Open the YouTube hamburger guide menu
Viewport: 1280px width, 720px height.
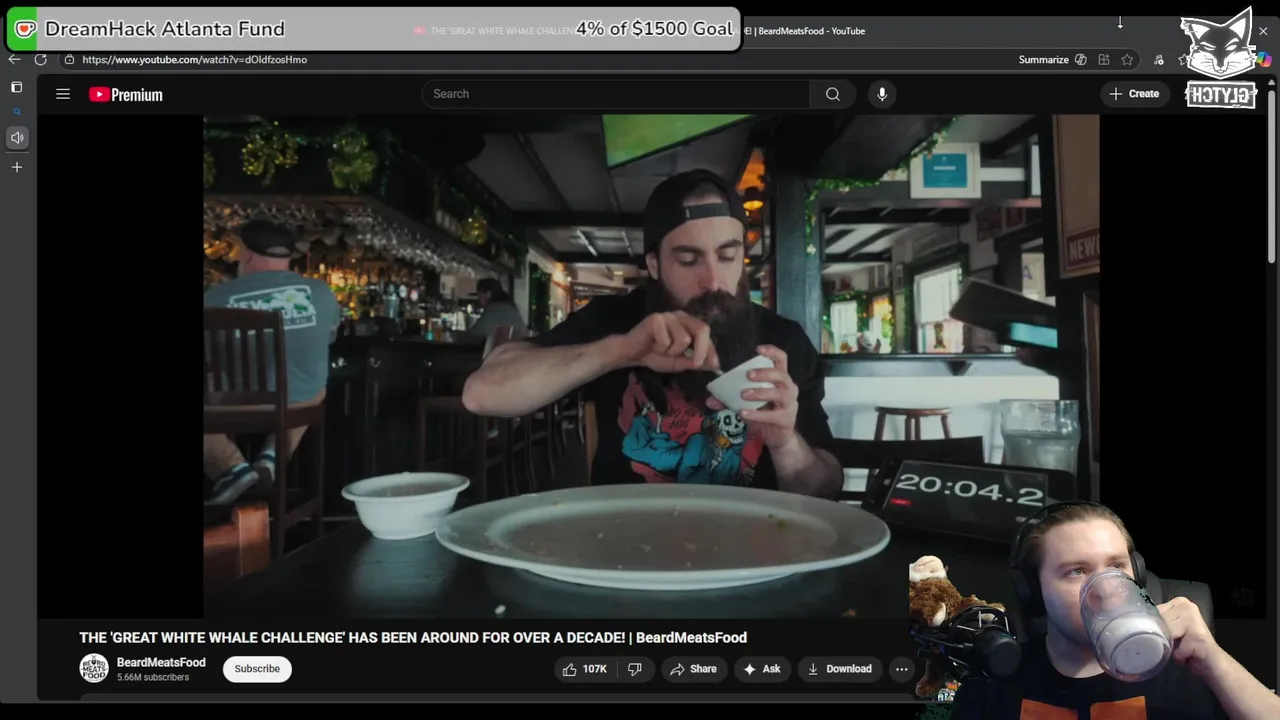[x=63, y=94]
